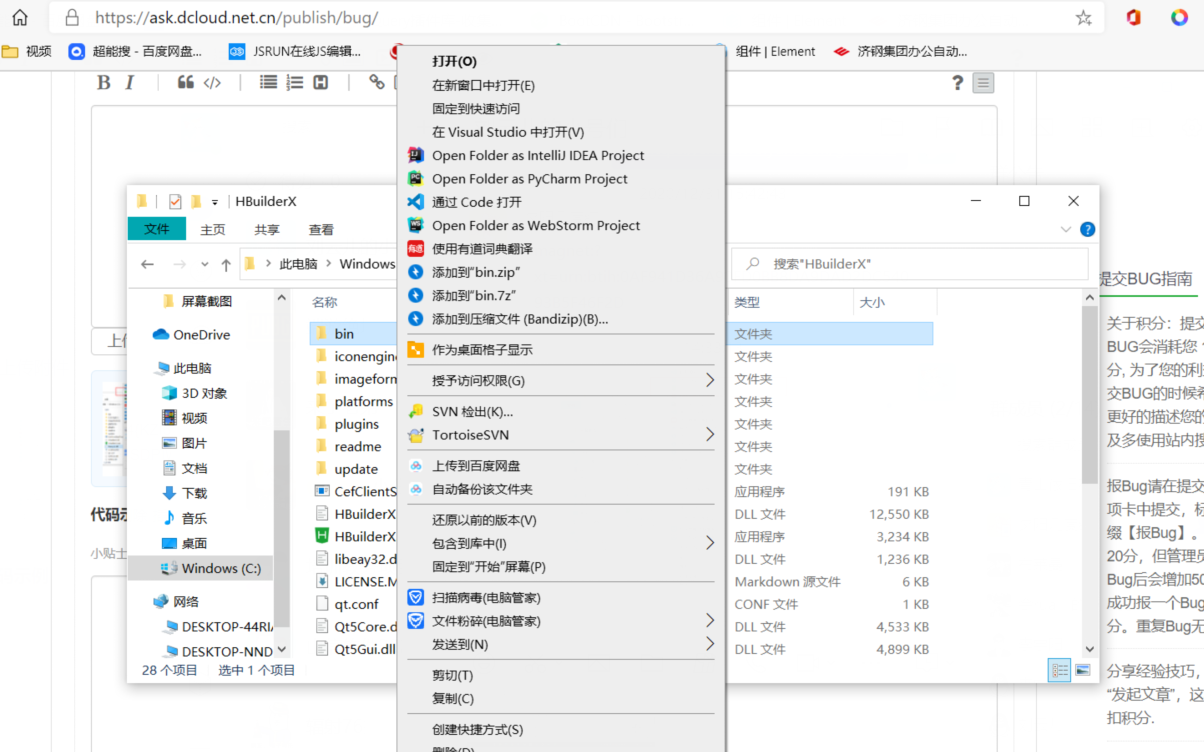Switch to the large icons view layout
The height and width of the screenshot is (752, 1204).
click(x=1082, y=670)
